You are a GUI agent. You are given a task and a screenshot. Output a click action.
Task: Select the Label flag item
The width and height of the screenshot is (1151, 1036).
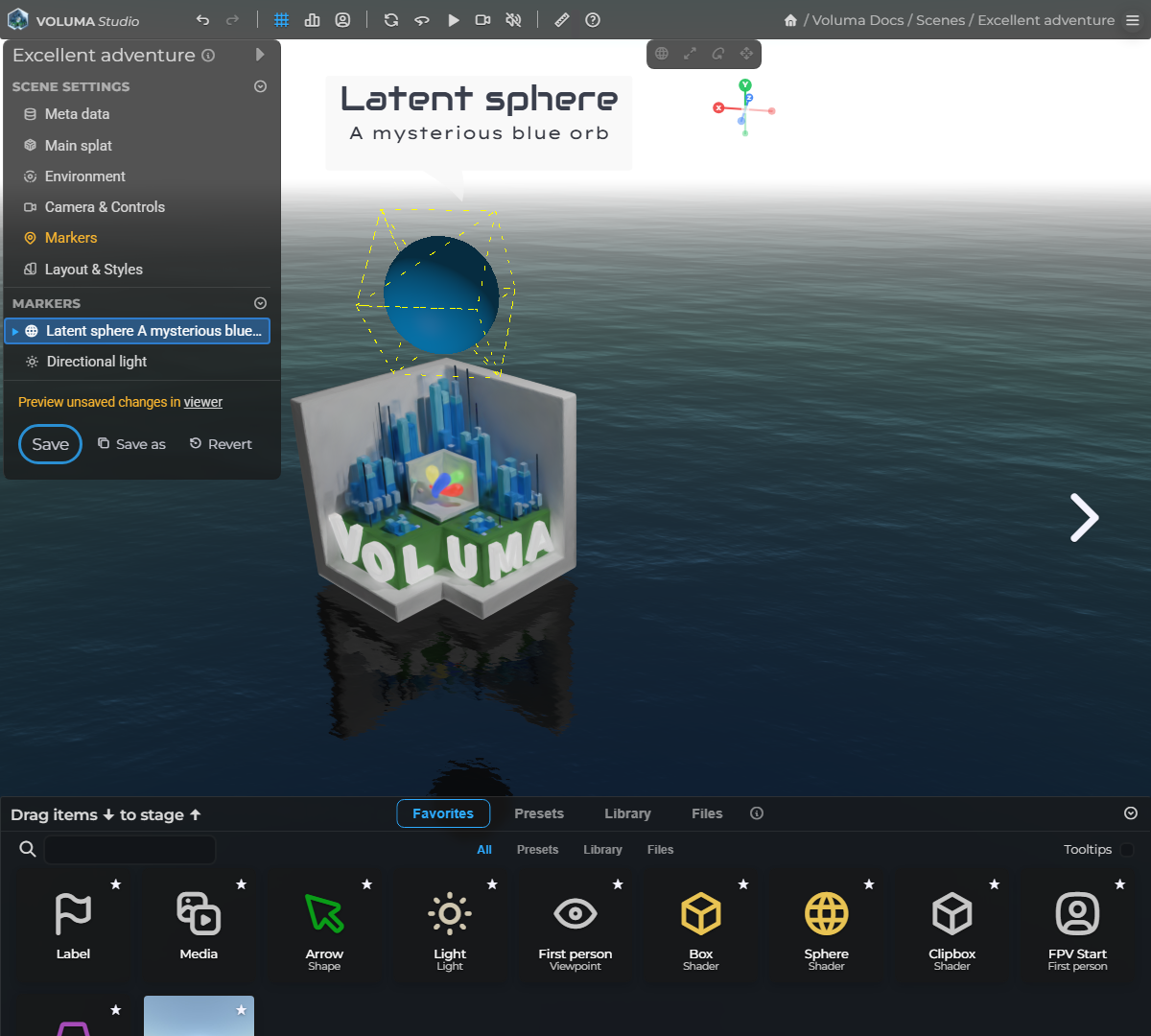coord(73,926)
